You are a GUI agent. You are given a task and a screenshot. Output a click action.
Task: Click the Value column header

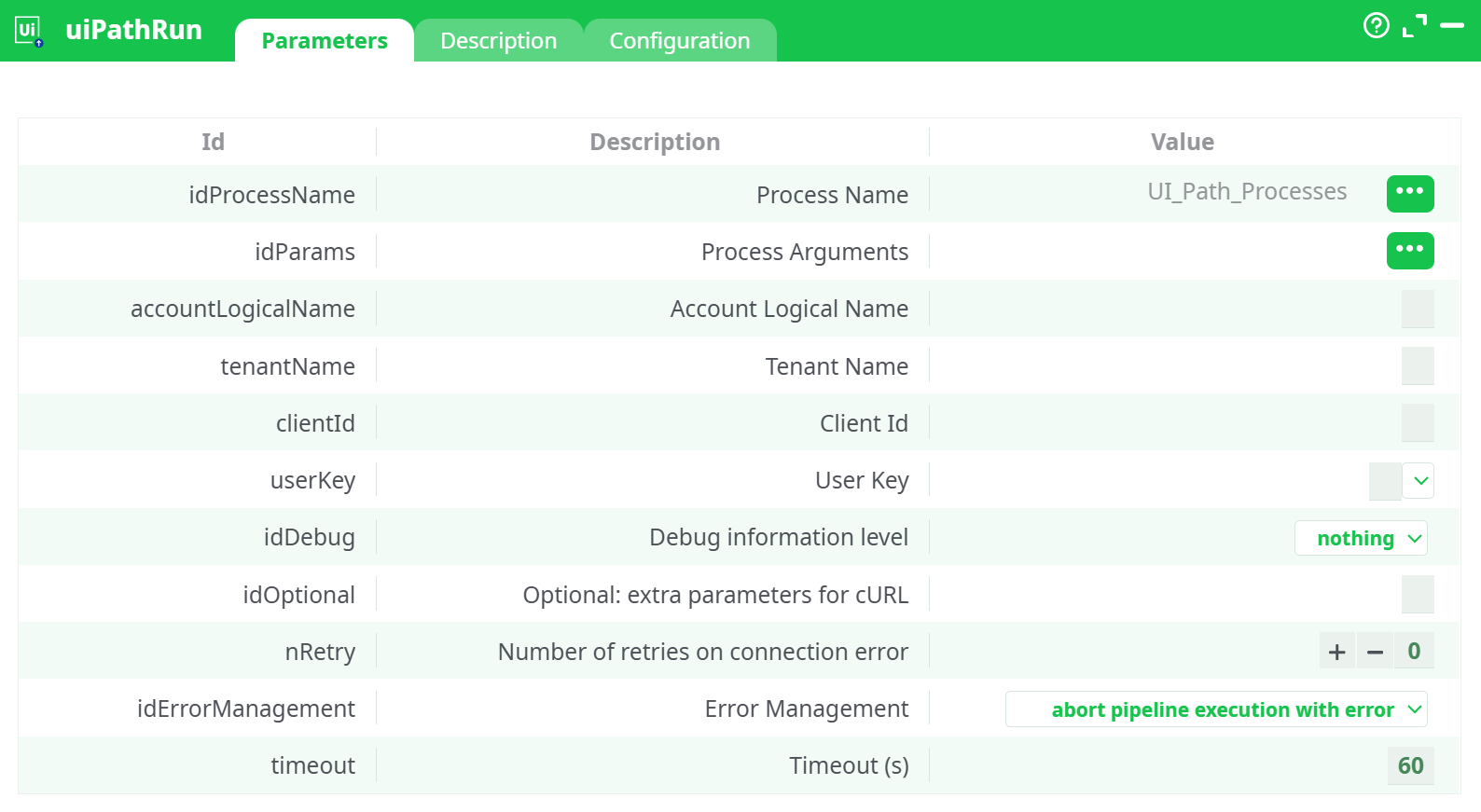pos(1183,142)
